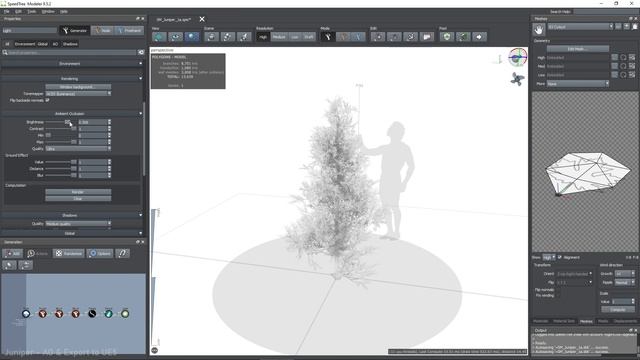Select the first blue node in generation graph
The height and width of the screenshot is (360, 640).
click(26, 313)
